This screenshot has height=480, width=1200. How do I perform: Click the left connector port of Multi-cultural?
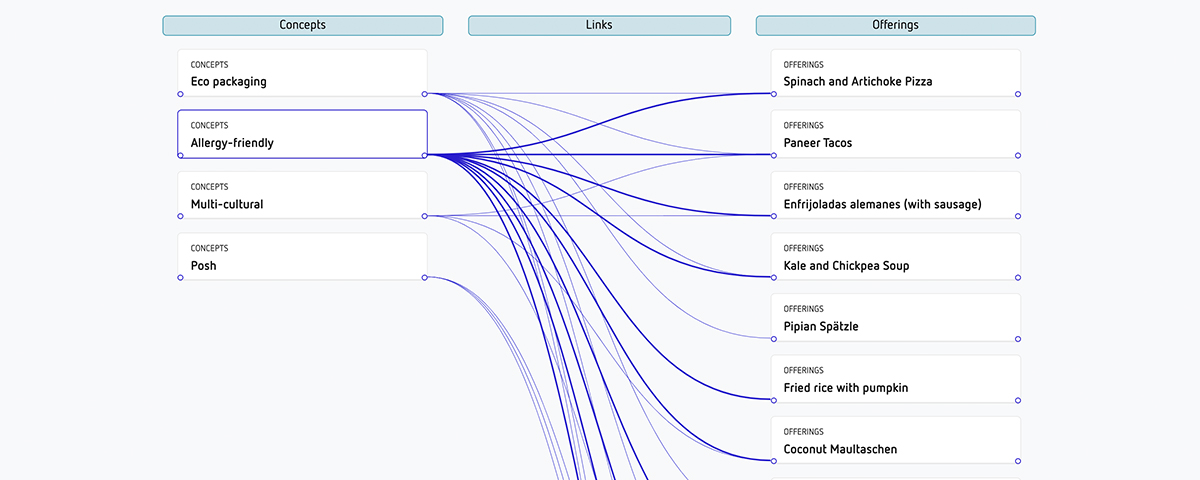(x=180, y=216)
